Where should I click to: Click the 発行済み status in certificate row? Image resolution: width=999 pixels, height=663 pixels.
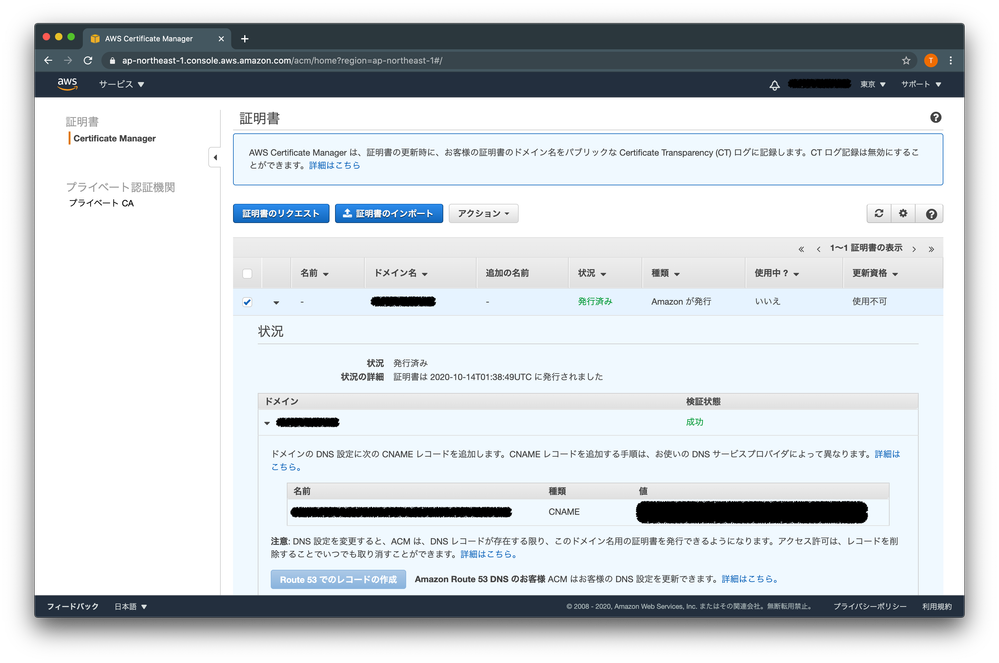coord(594,302)
